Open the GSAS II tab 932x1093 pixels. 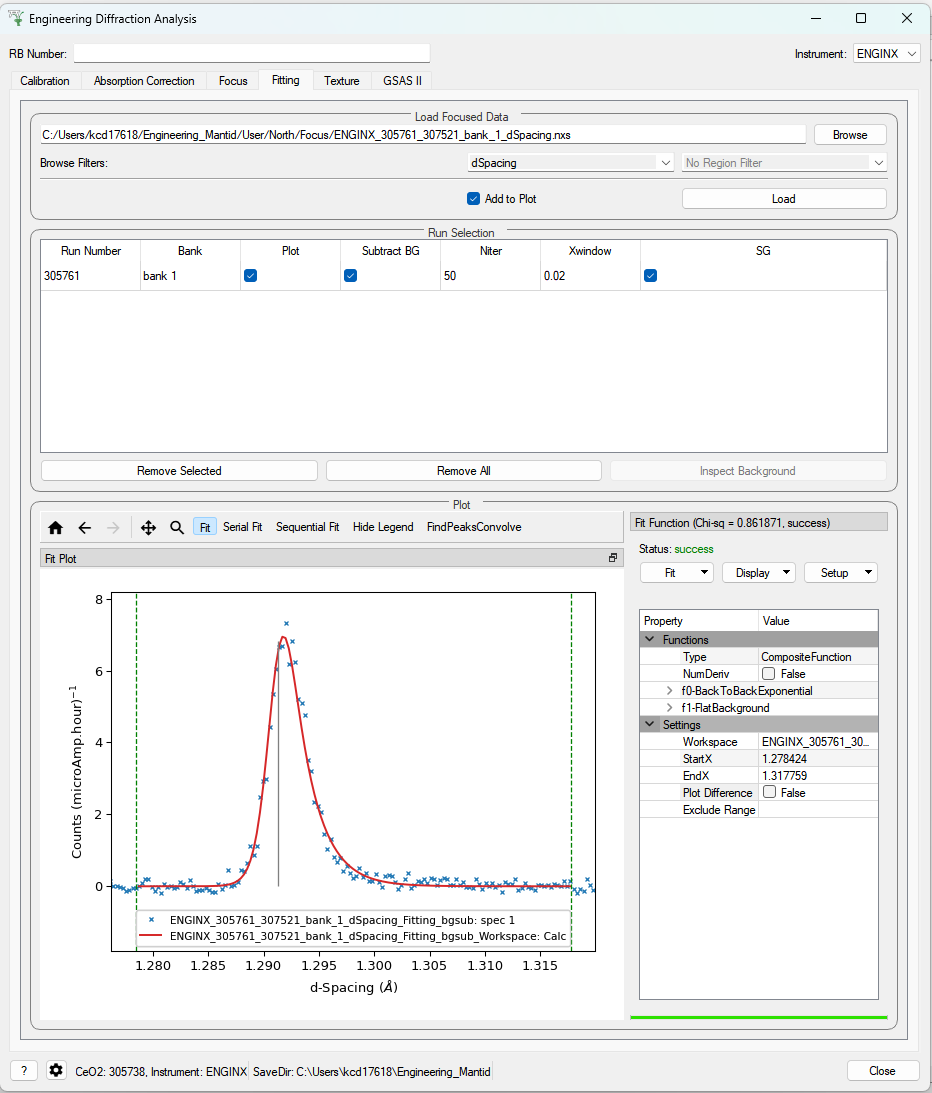tap(403, 81)
